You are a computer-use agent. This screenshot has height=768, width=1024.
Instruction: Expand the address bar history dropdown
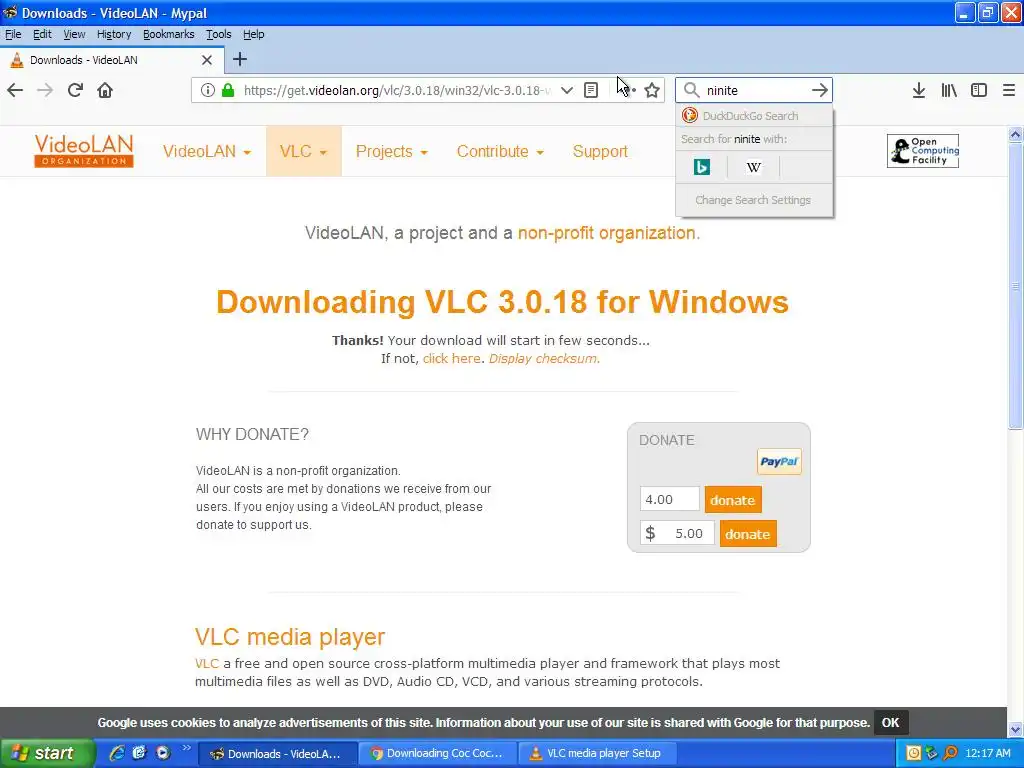click(x=567, y=90)
